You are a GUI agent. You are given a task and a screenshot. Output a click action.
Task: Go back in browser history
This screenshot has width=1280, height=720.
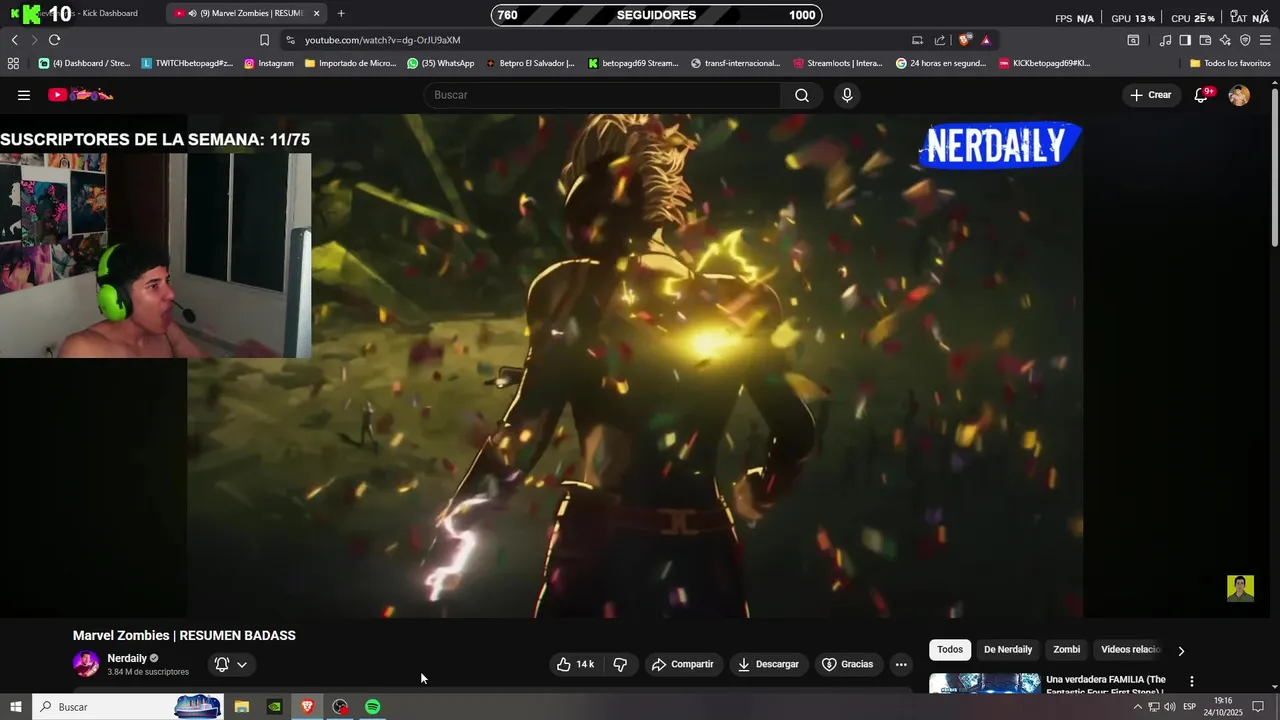pos(14,40)
